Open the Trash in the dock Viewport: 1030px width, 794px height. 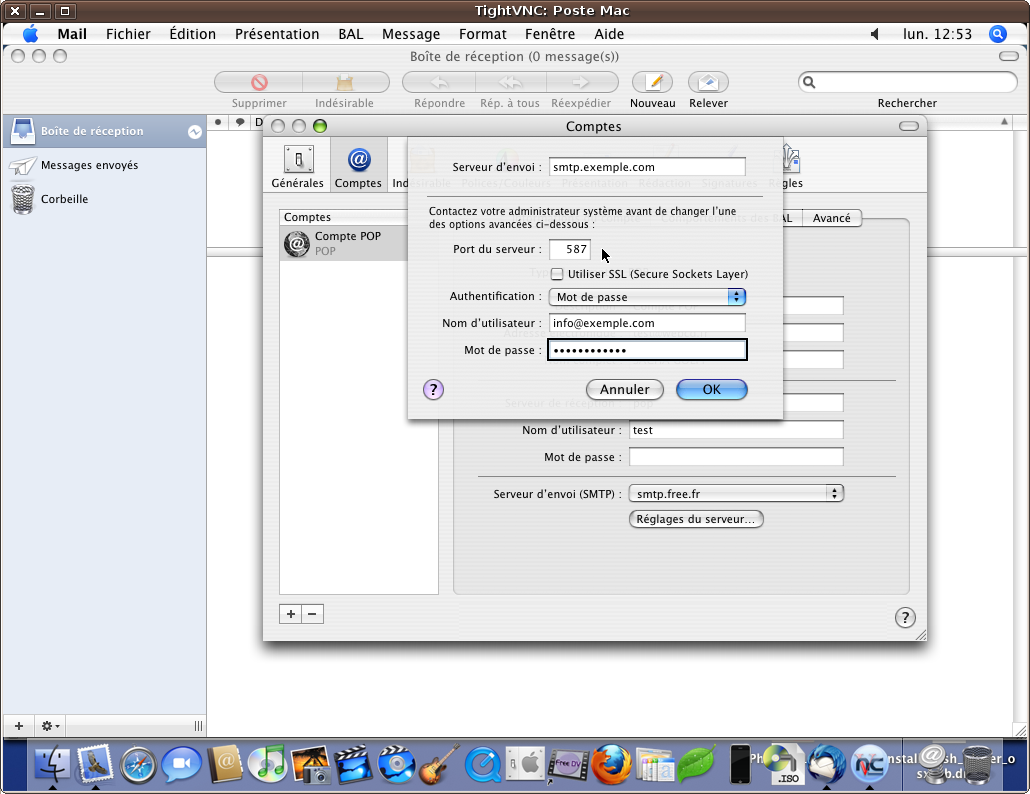click(977, 764)
